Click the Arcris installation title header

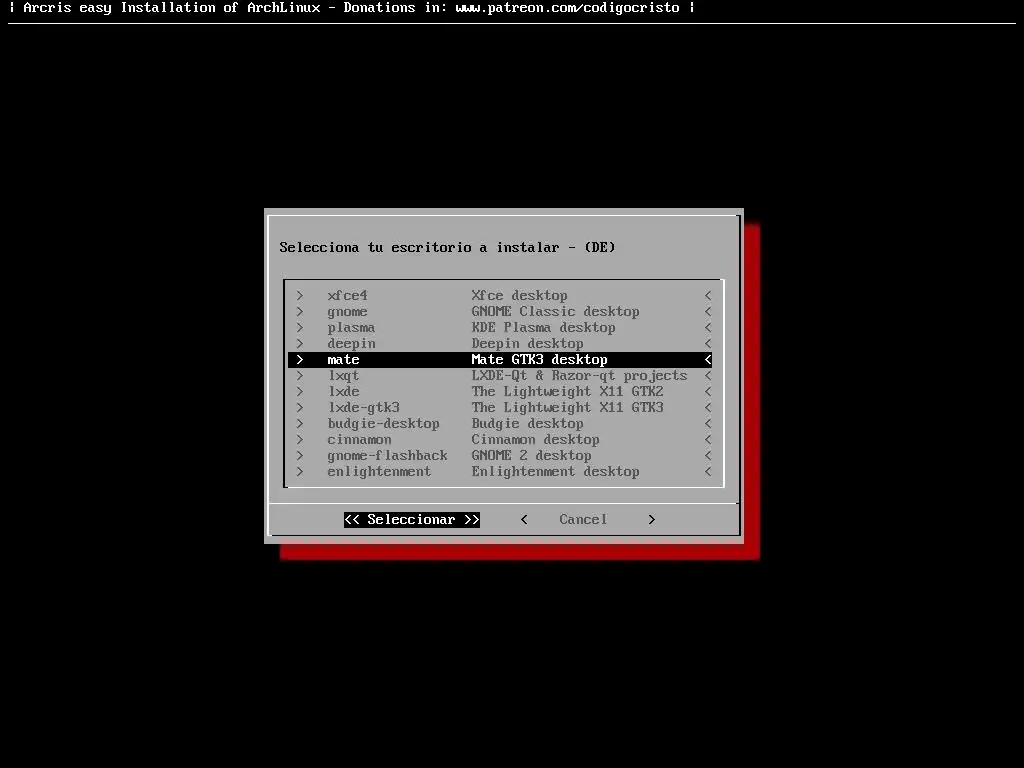(x=352, y=8)
